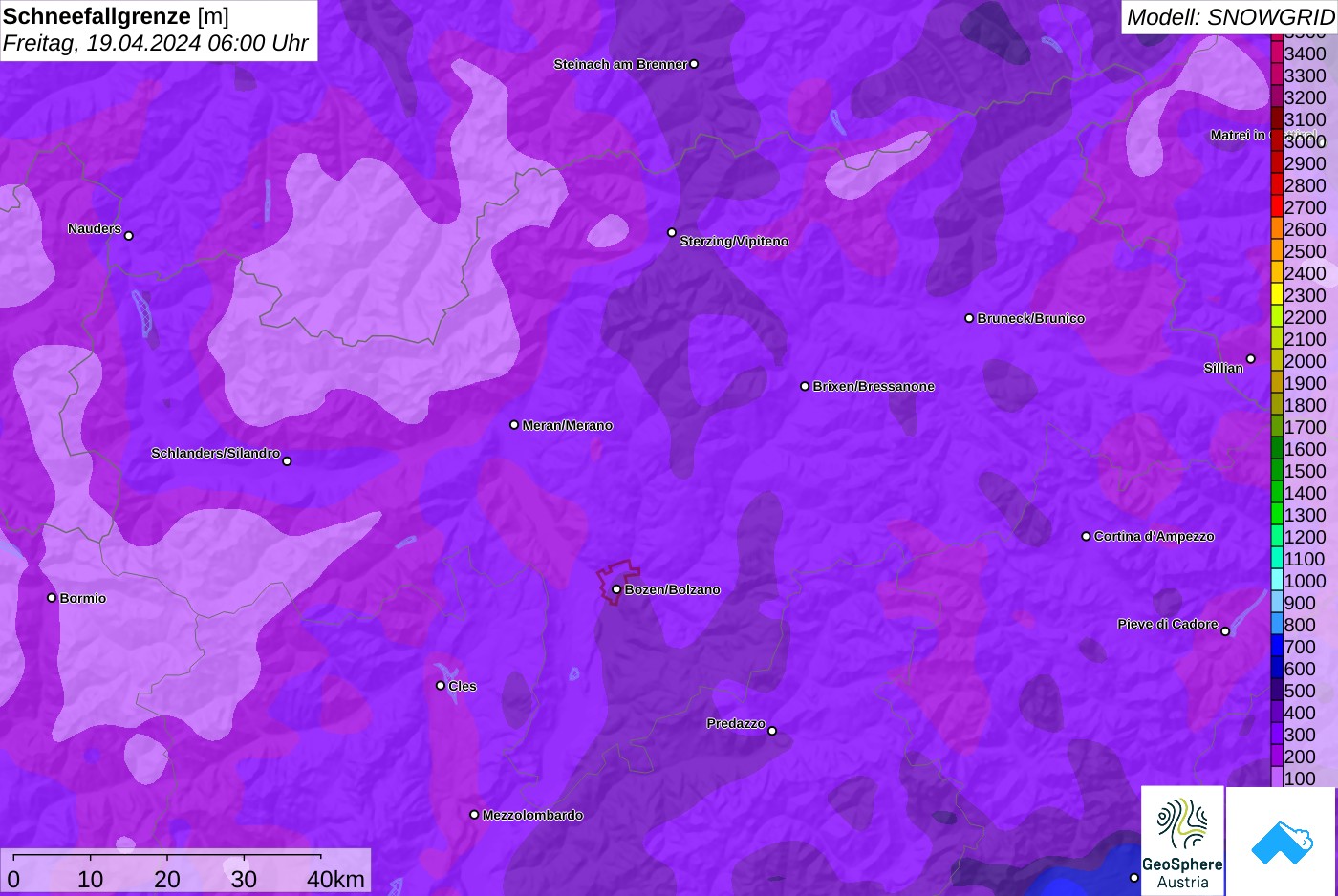Click the Sterzing/Vipiteno marker dot

[672, 232]
